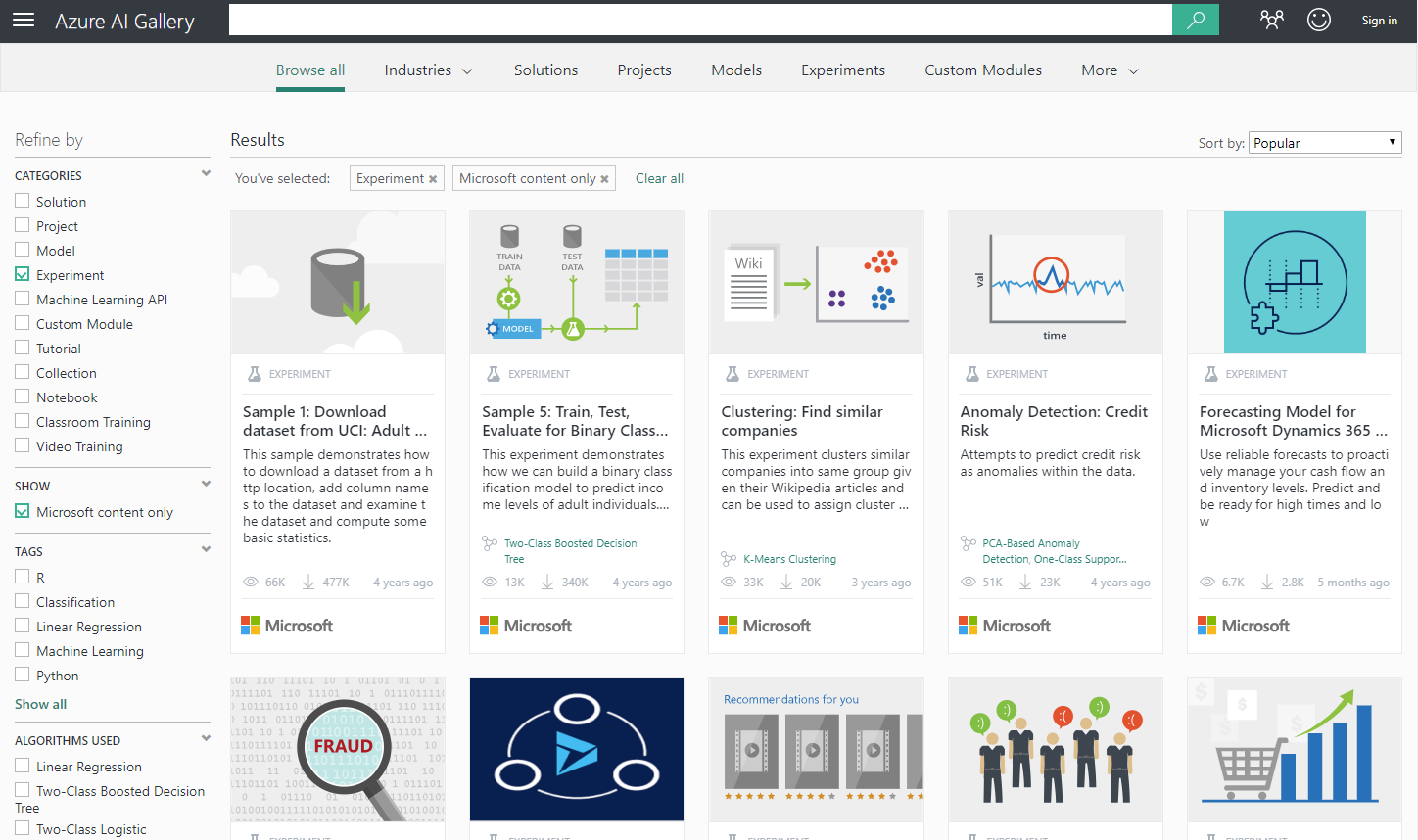Open the Clustering Wiki thumbnail image

(816, 283)
